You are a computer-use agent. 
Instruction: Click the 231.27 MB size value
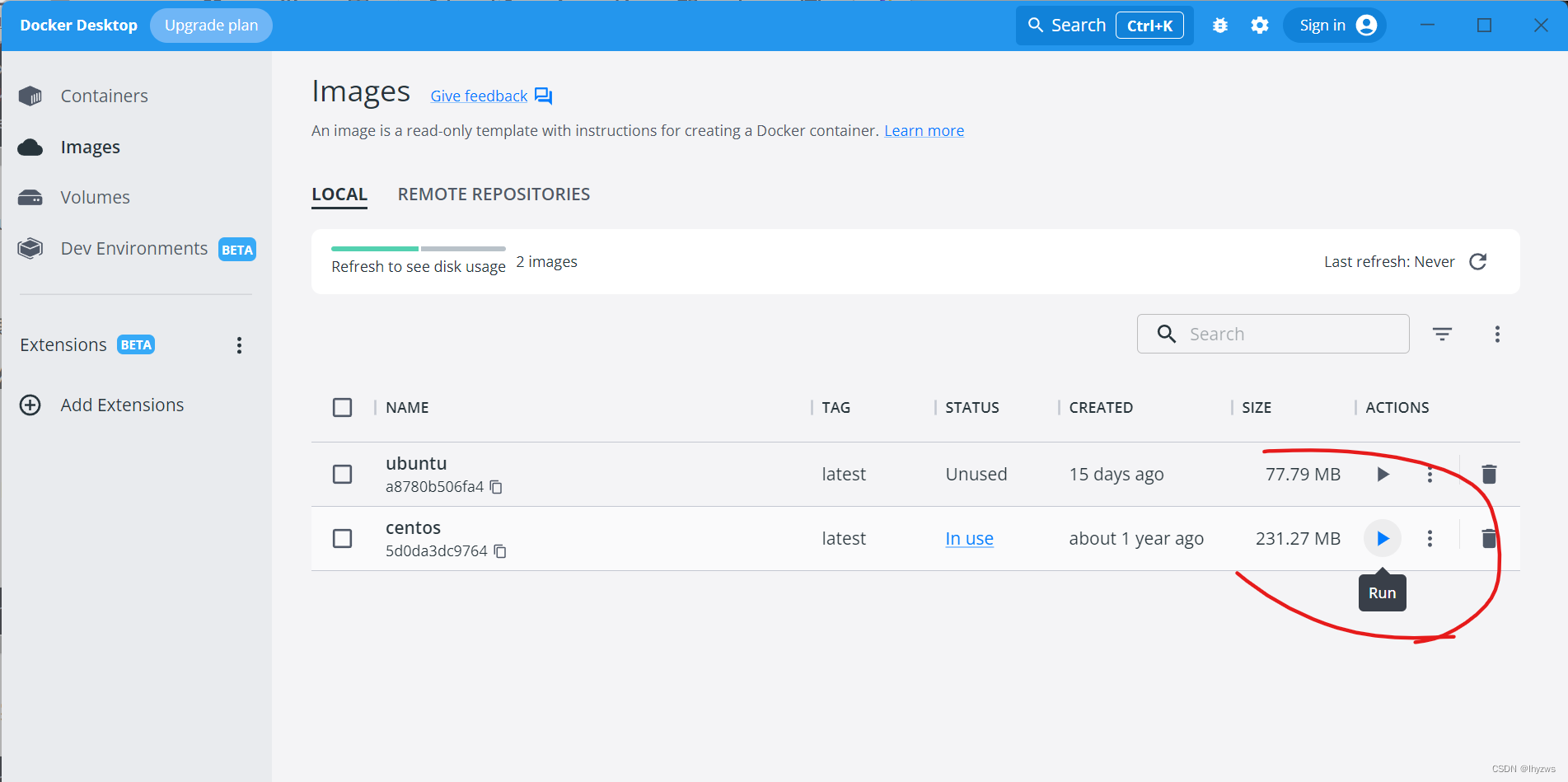pos(1298,539)
